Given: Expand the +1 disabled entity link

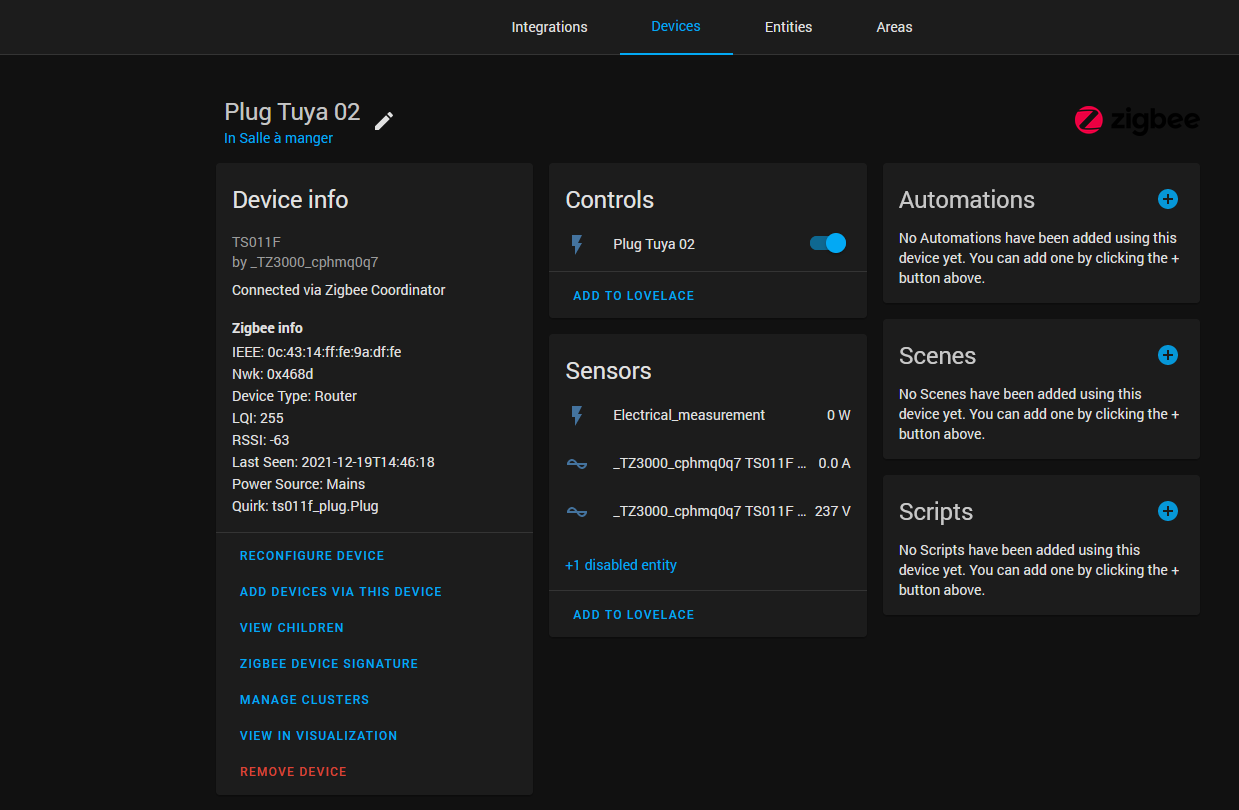Looking at the screenshot, I should coord(621,565).
